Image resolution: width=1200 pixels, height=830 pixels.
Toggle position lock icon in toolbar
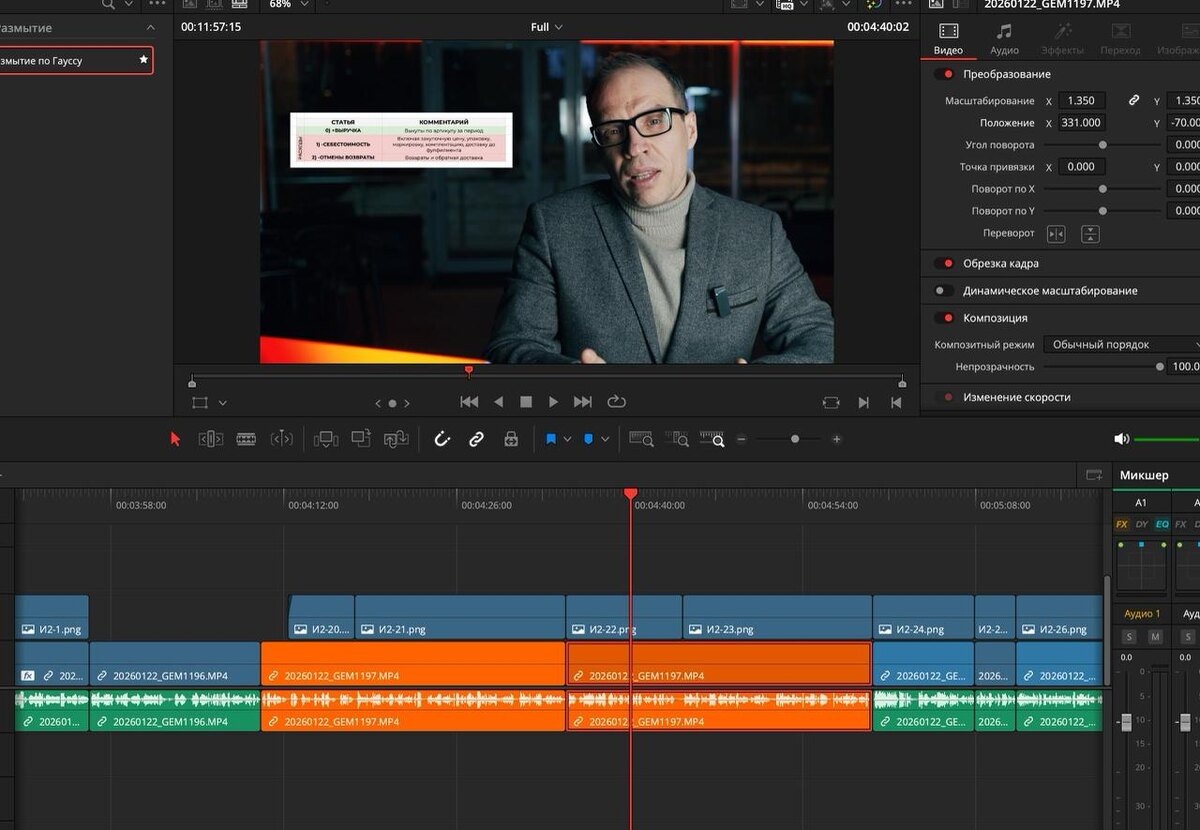click(x=510, y=438)
